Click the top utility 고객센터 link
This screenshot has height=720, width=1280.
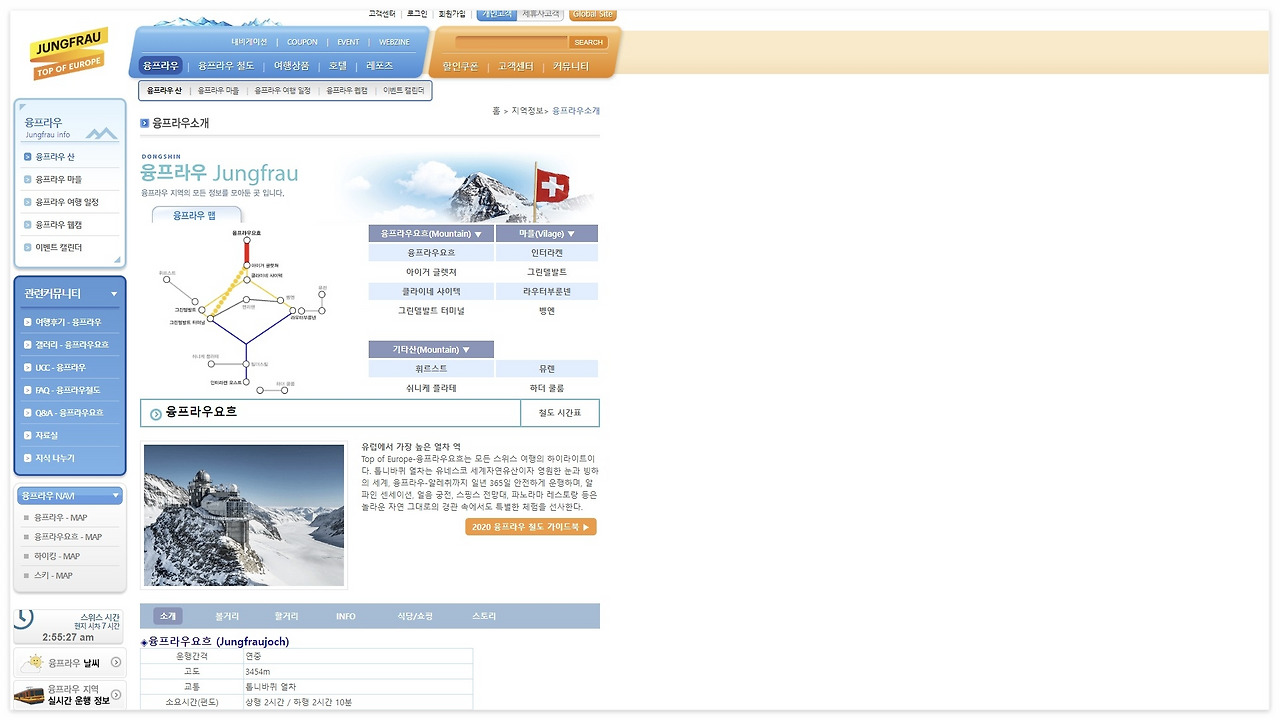[382, 14]
